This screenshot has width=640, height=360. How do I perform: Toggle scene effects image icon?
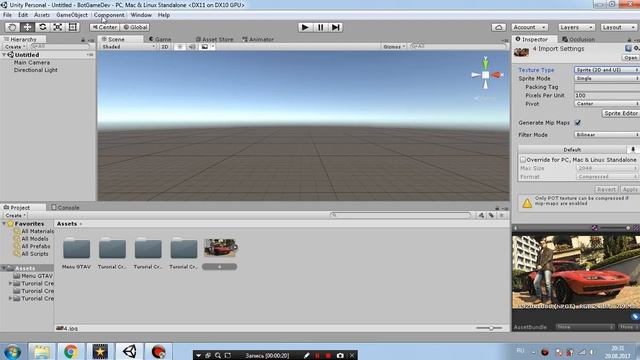tap(205, 47)
